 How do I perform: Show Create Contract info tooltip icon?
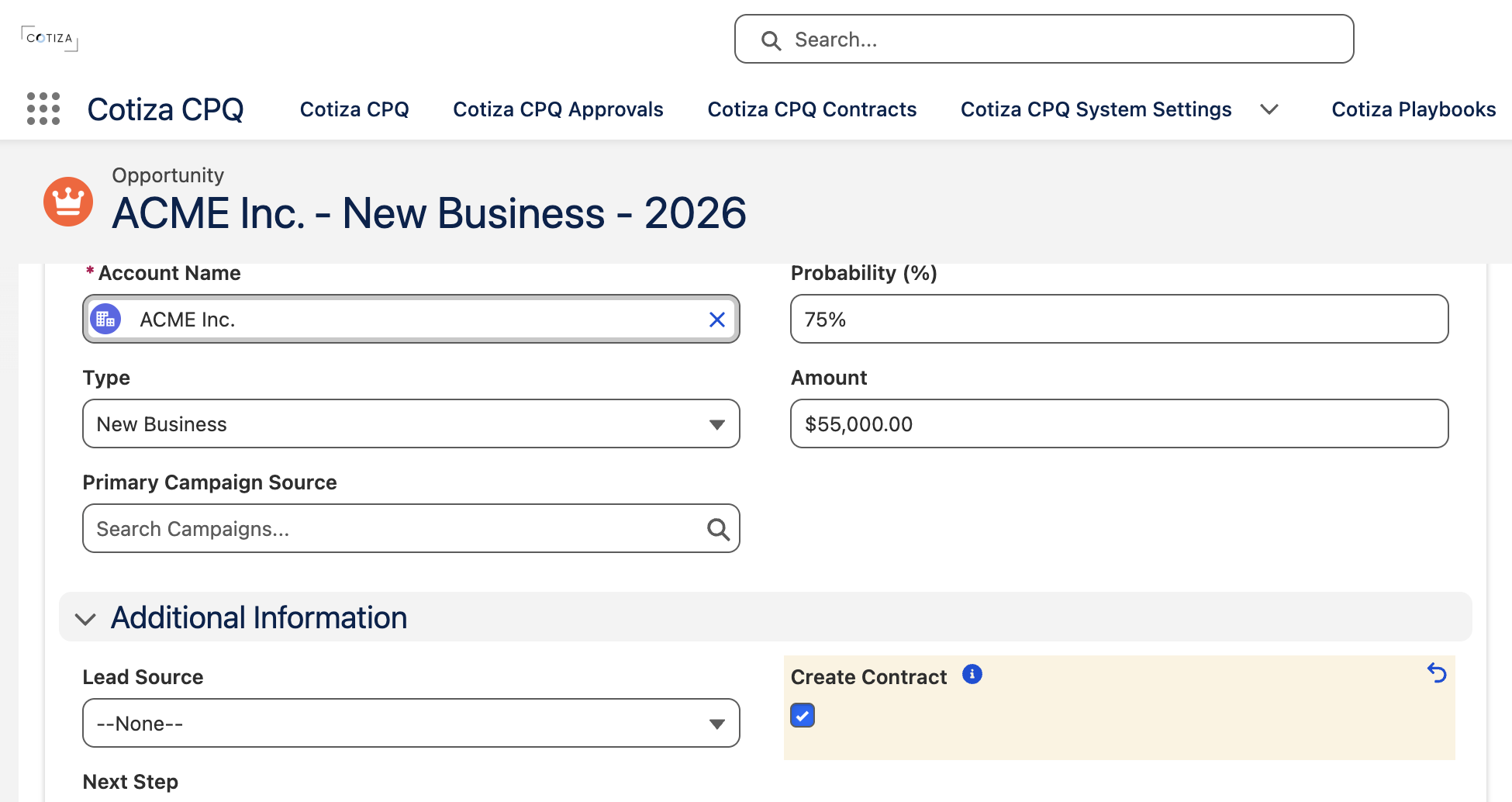click(972, 674)
